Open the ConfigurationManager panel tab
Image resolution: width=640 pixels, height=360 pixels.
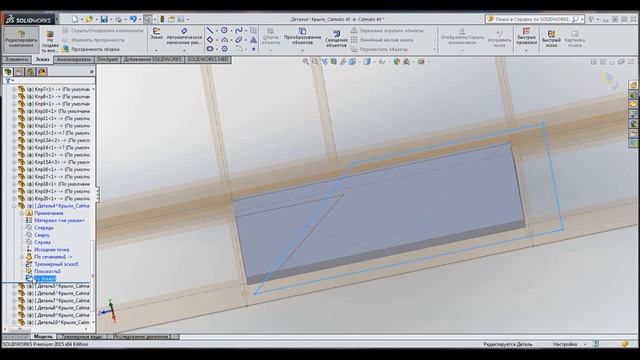31,72
